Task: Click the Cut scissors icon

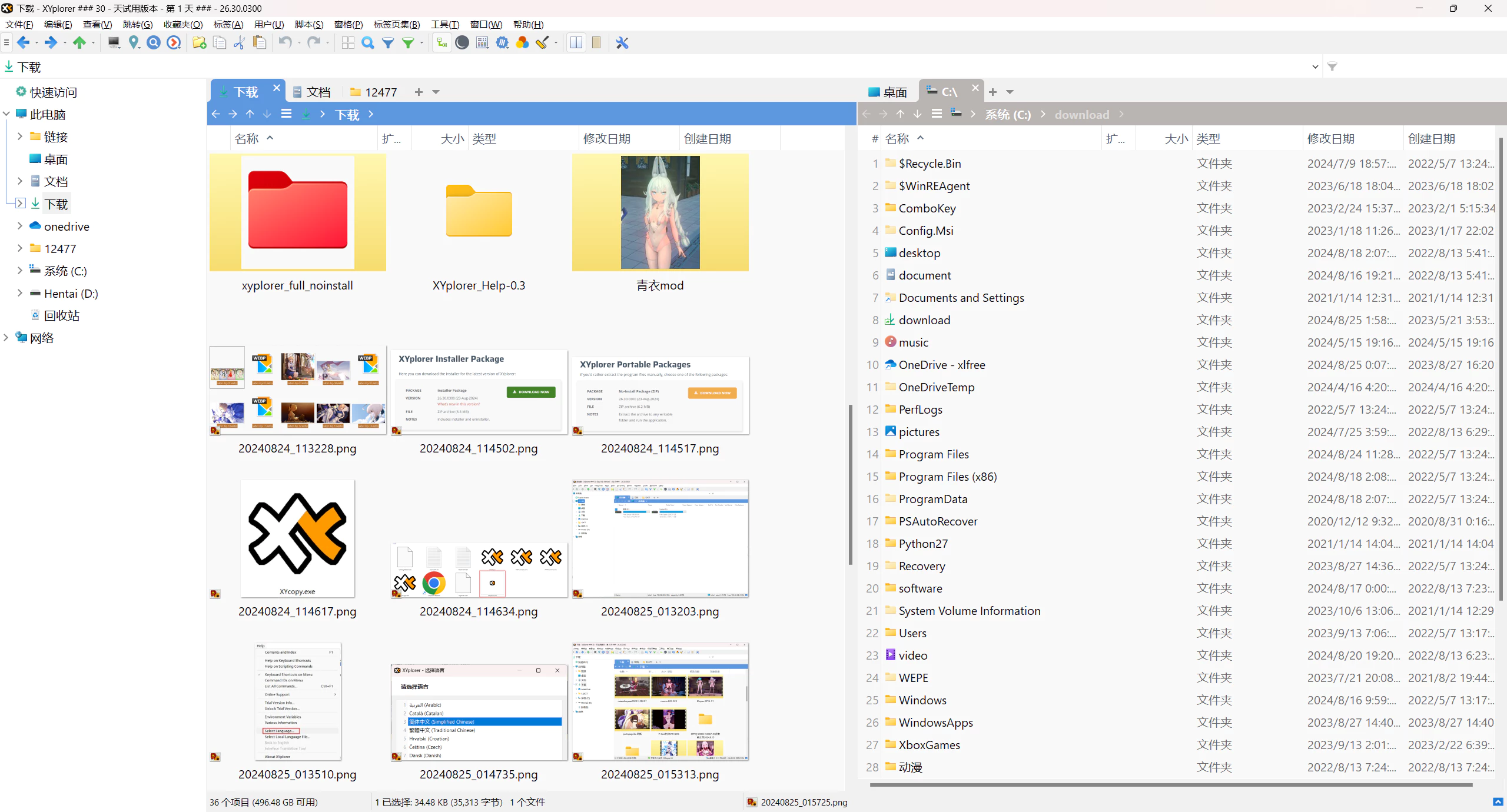Action: 239,42
